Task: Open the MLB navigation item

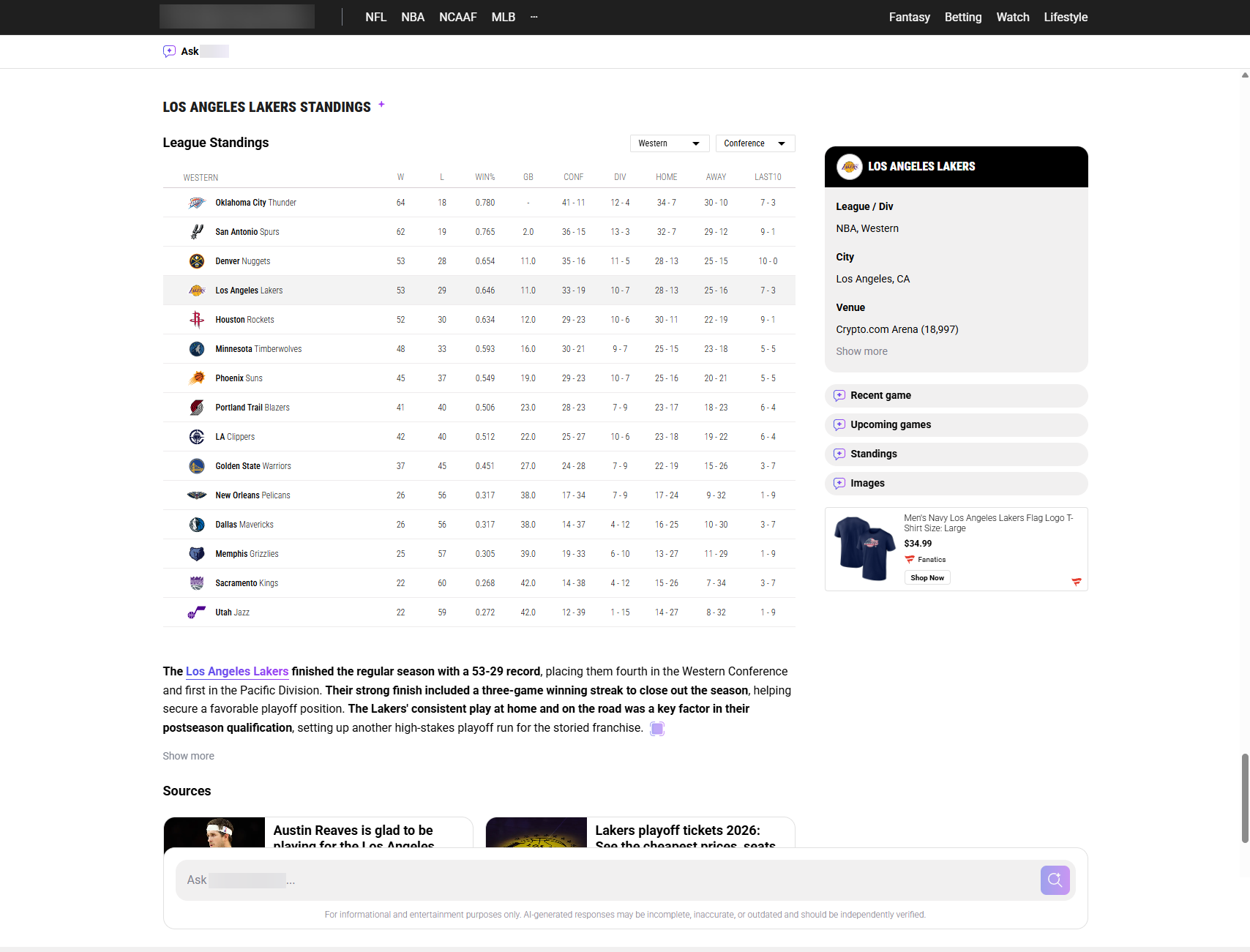Action: click(x=504, y=17)
